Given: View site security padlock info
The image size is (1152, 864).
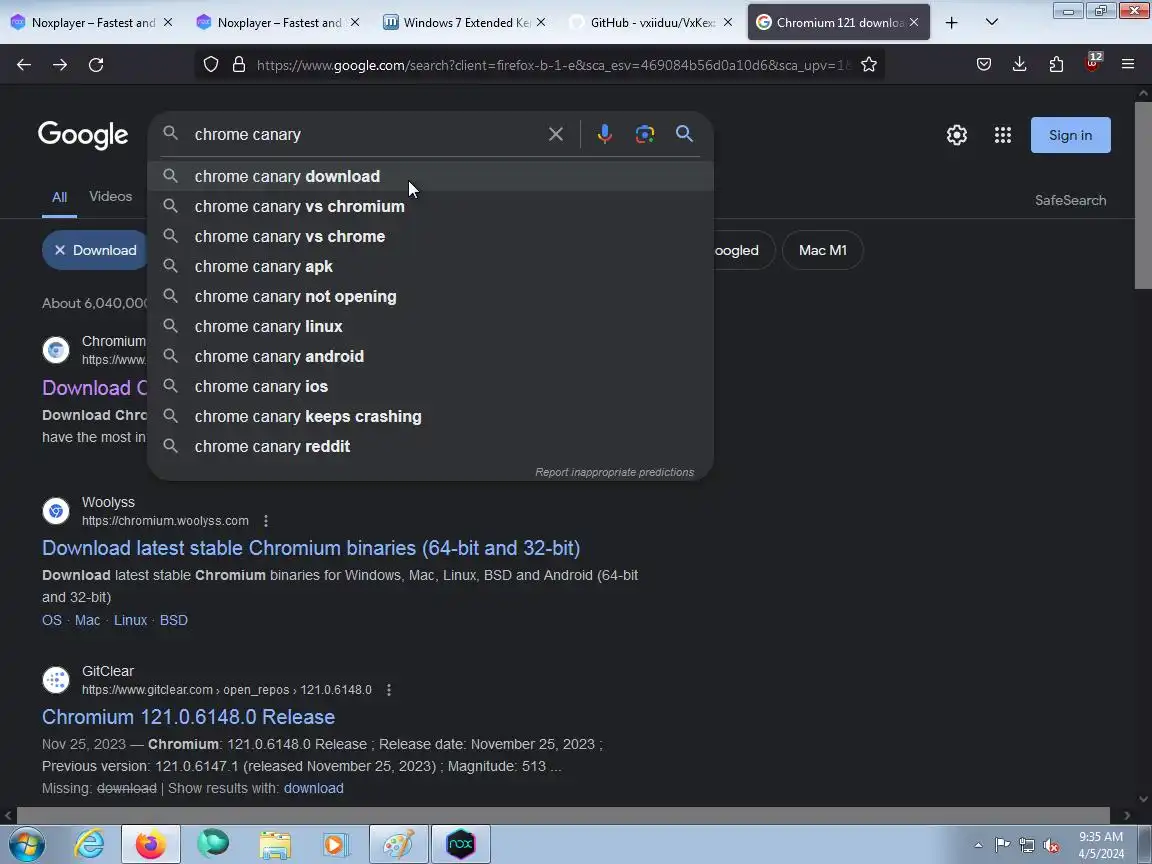Looking at the screenshot, I should (239, 65).
